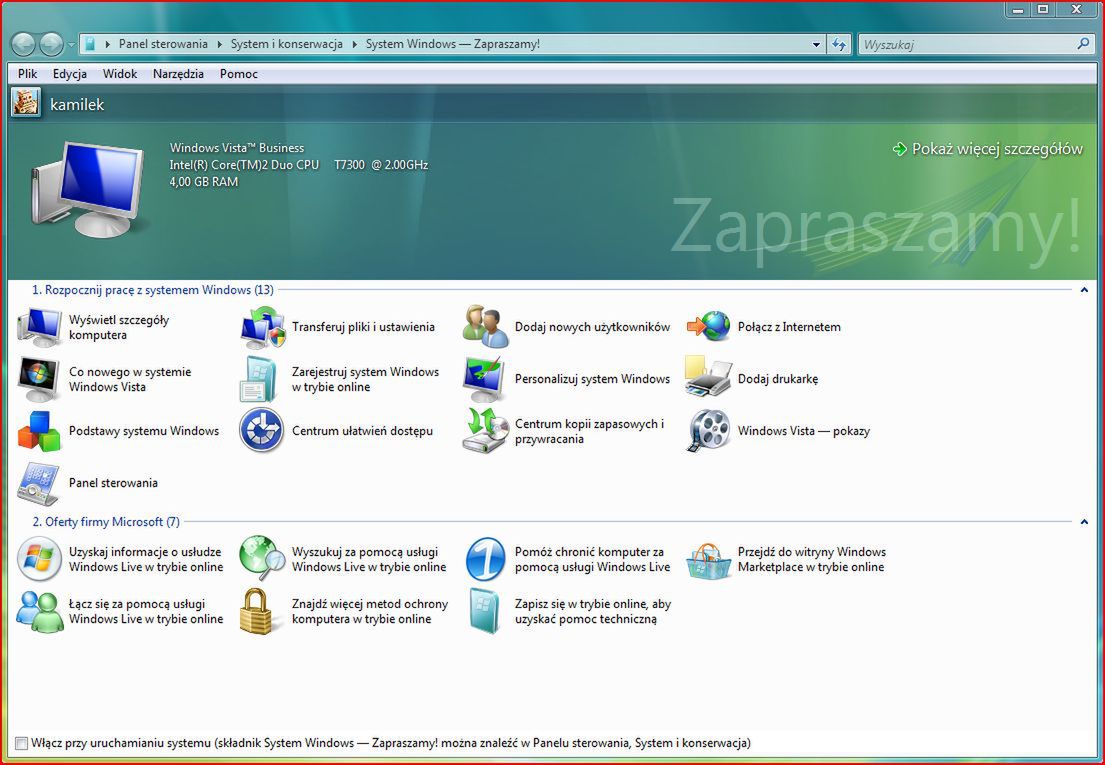The image size is (1105, 765).
Task: Go to Panel sterowania breadcrumb
Action: pyautogui.click(x=163, y=44)
